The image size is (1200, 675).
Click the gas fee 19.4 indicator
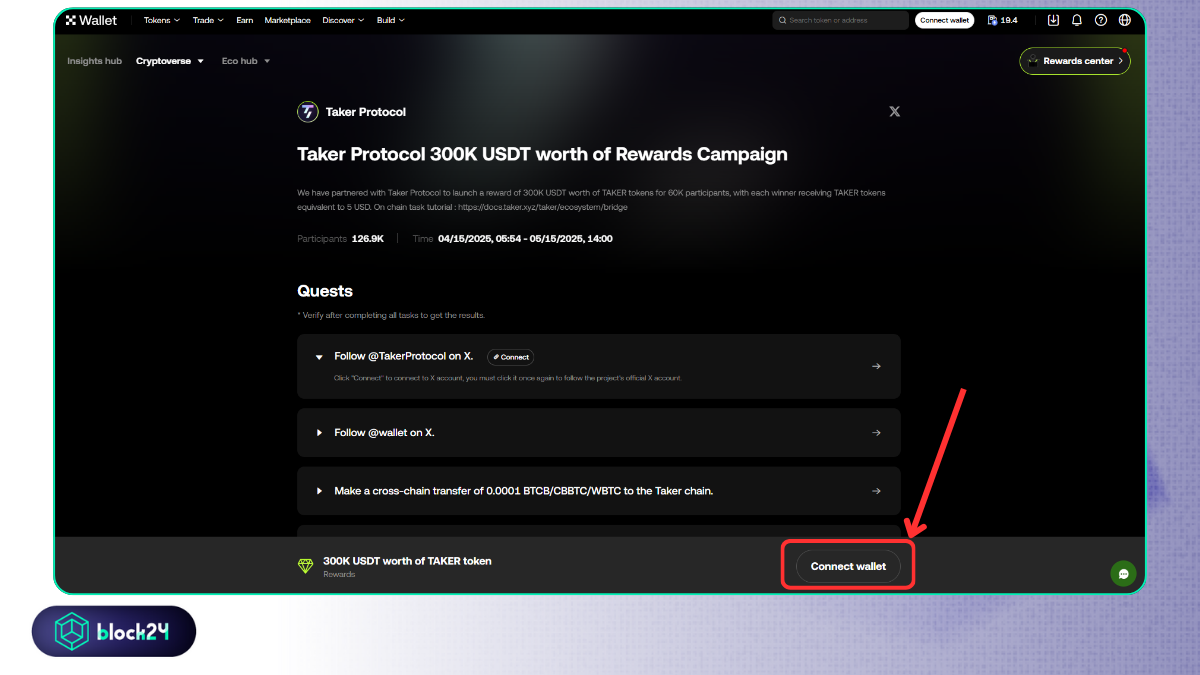pyautogui.click(x=1003, y=20)
